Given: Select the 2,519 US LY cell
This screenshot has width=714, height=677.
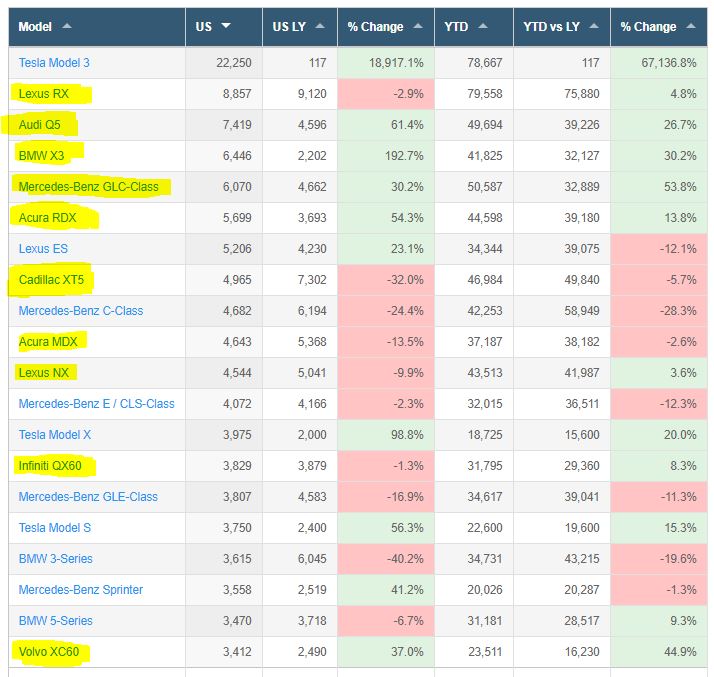Looking at the screenshot, I should [300, 589].
